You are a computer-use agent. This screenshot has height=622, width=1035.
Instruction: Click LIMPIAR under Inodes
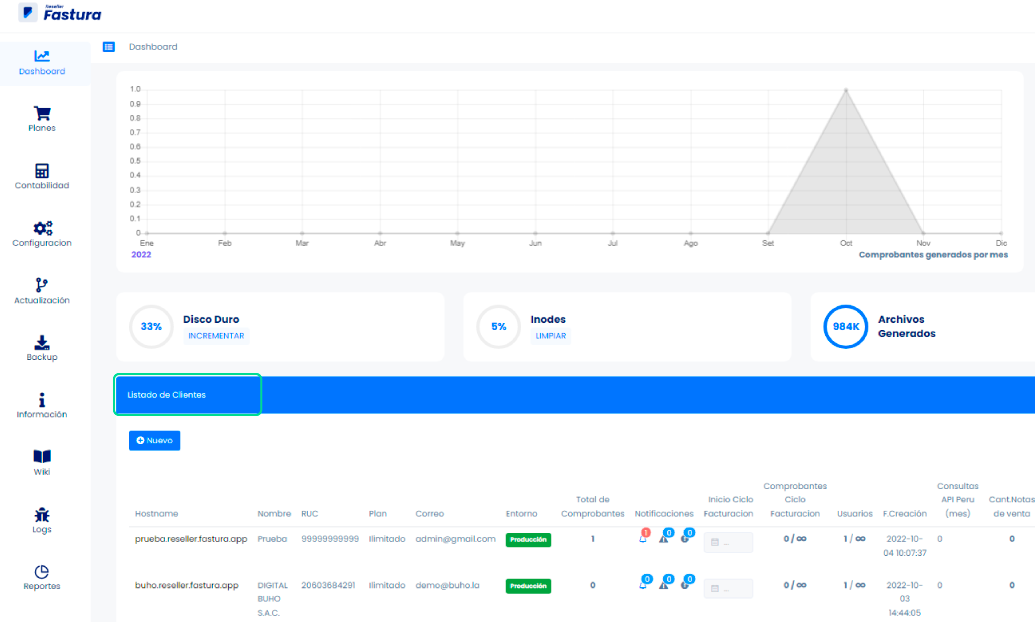[x=550, y=336]
